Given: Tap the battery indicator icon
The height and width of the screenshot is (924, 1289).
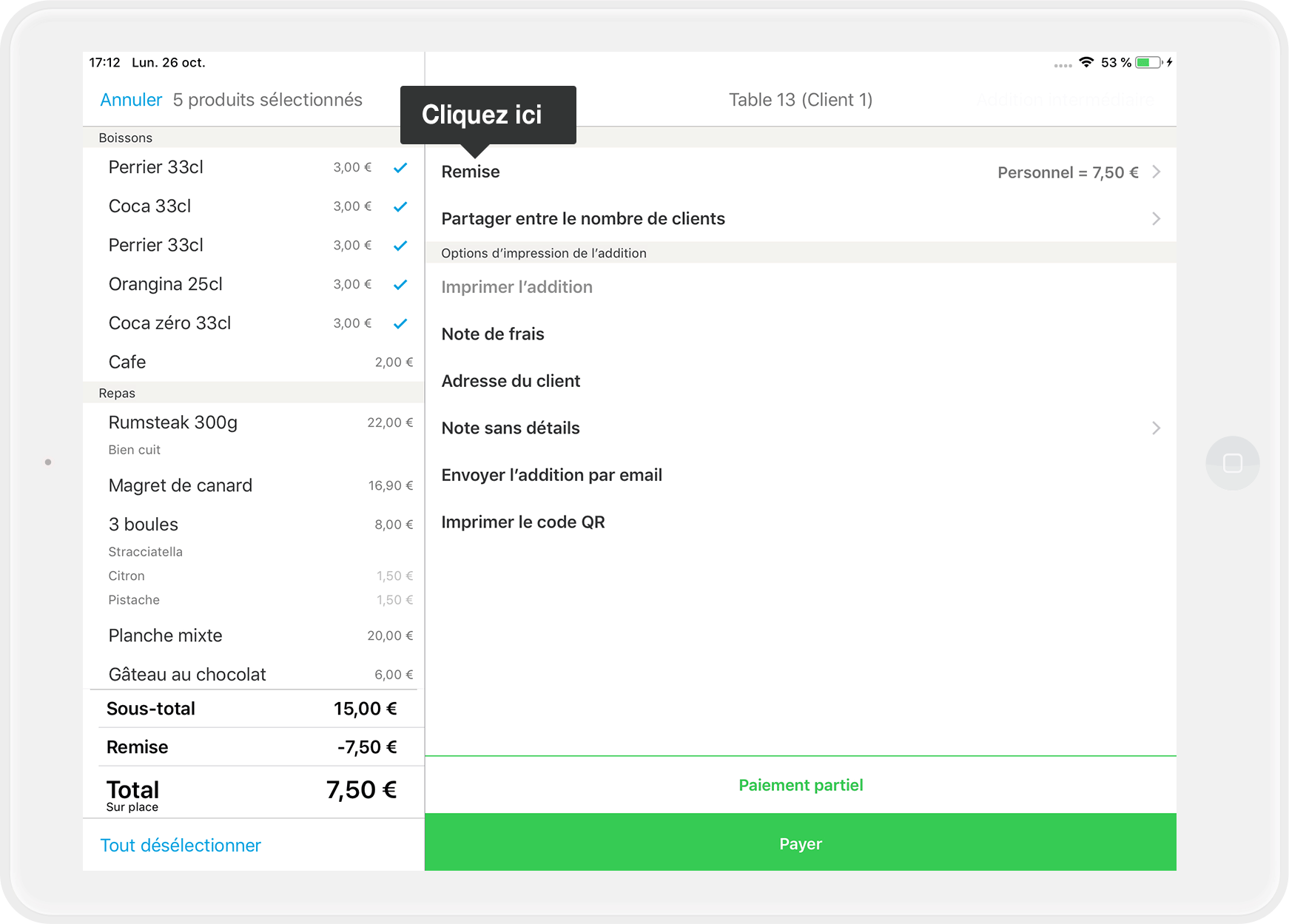Looking at the screenshot, I should point(1148,62).
